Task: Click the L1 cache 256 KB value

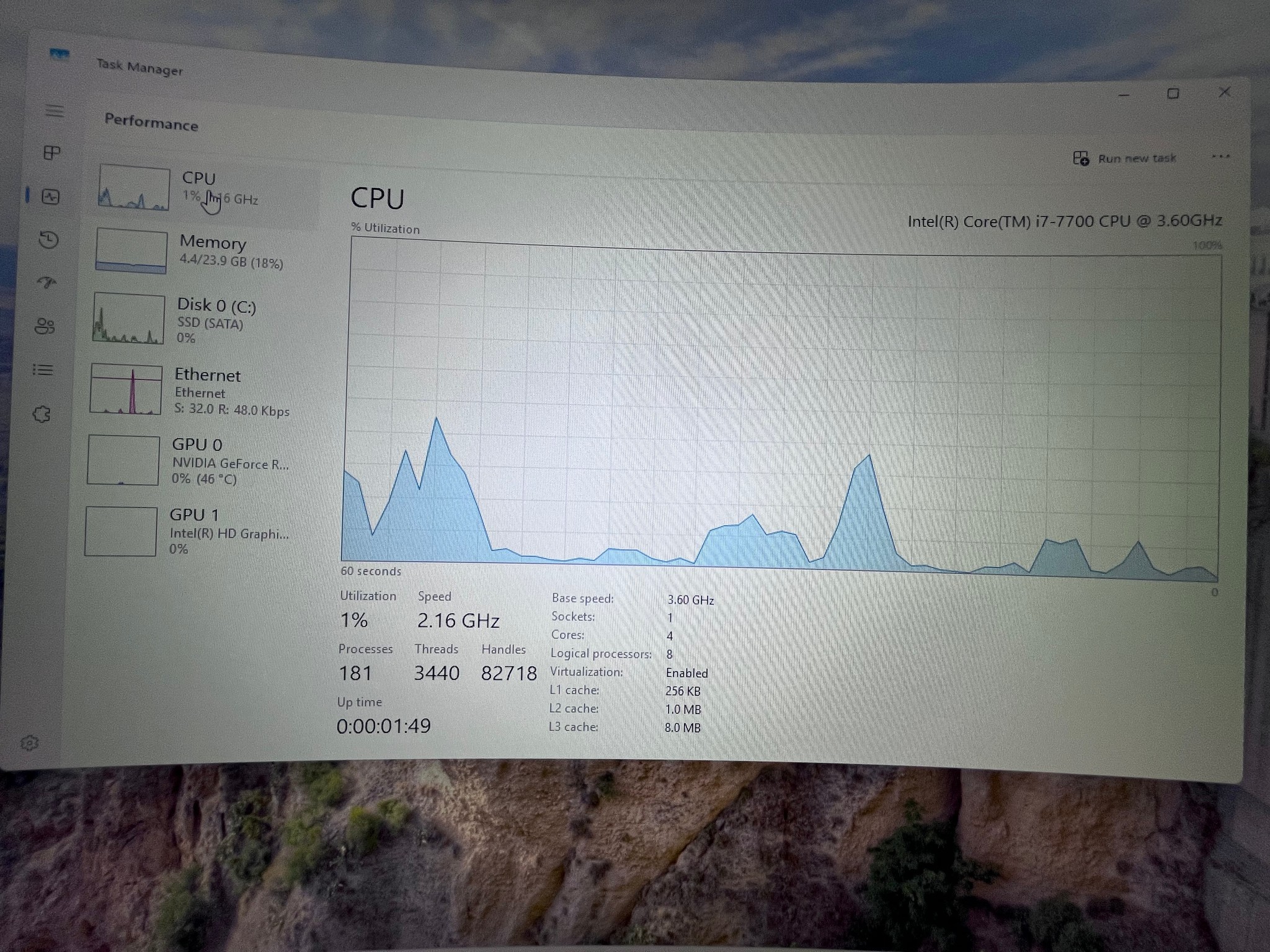Action: 683,691
